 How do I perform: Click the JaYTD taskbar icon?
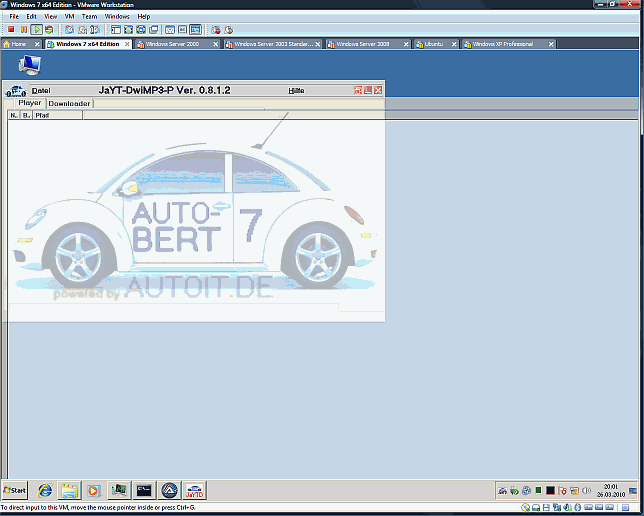click(x=195, y=490)
